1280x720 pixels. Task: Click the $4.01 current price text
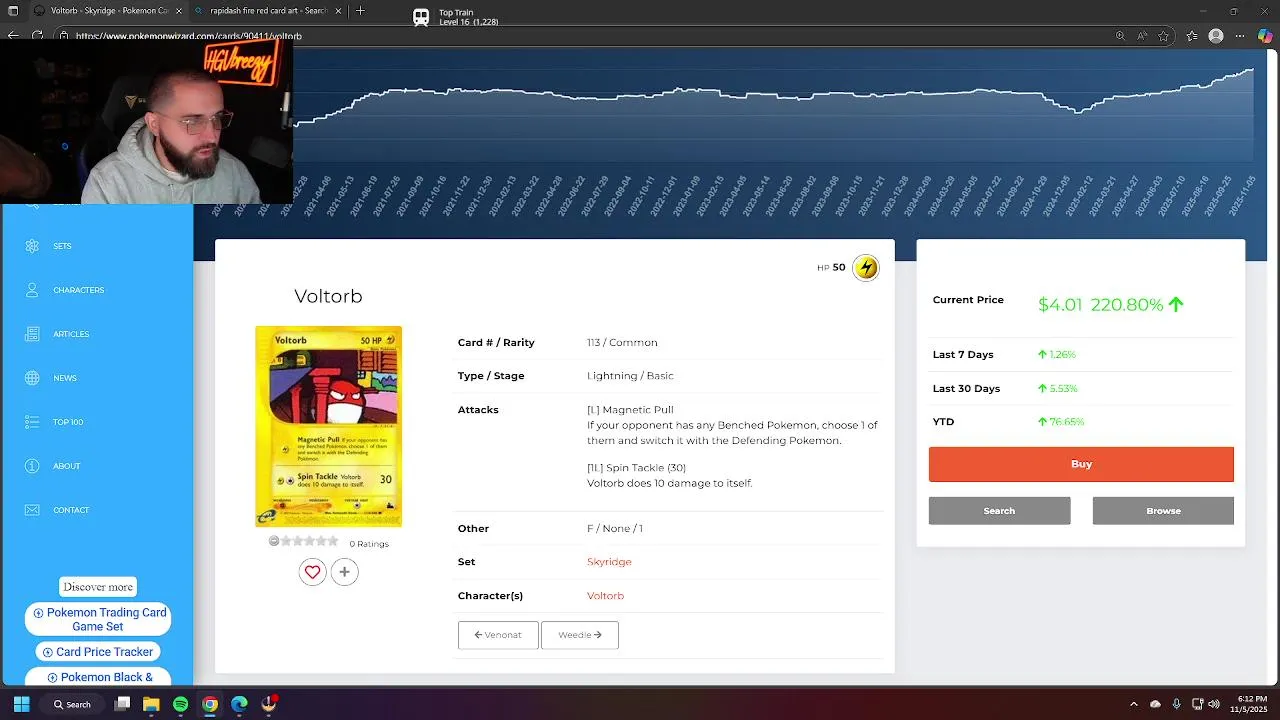[x=1060, y=305]
